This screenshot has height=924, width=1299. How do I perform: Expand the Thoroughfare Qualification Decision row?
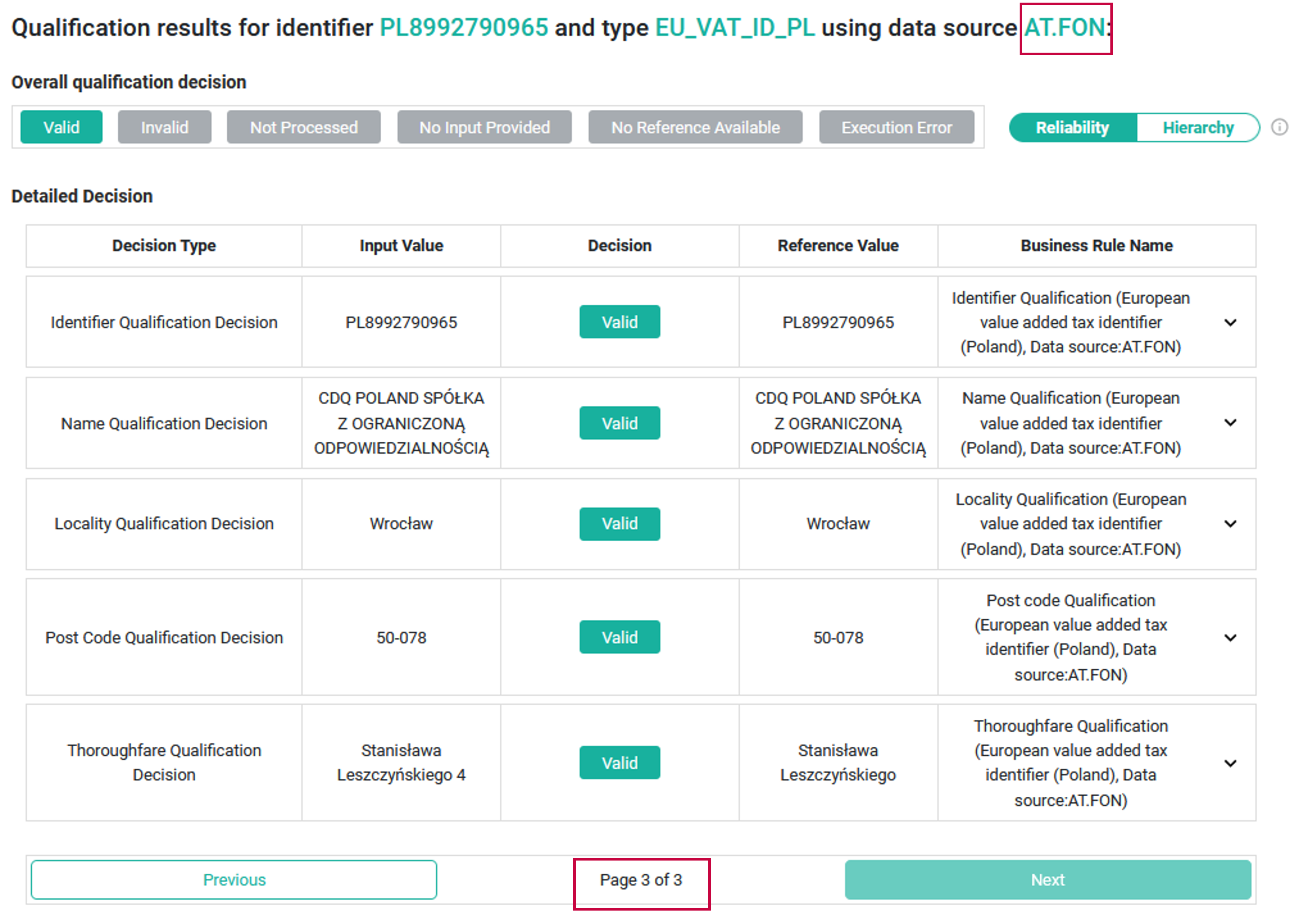point(1230,763)
